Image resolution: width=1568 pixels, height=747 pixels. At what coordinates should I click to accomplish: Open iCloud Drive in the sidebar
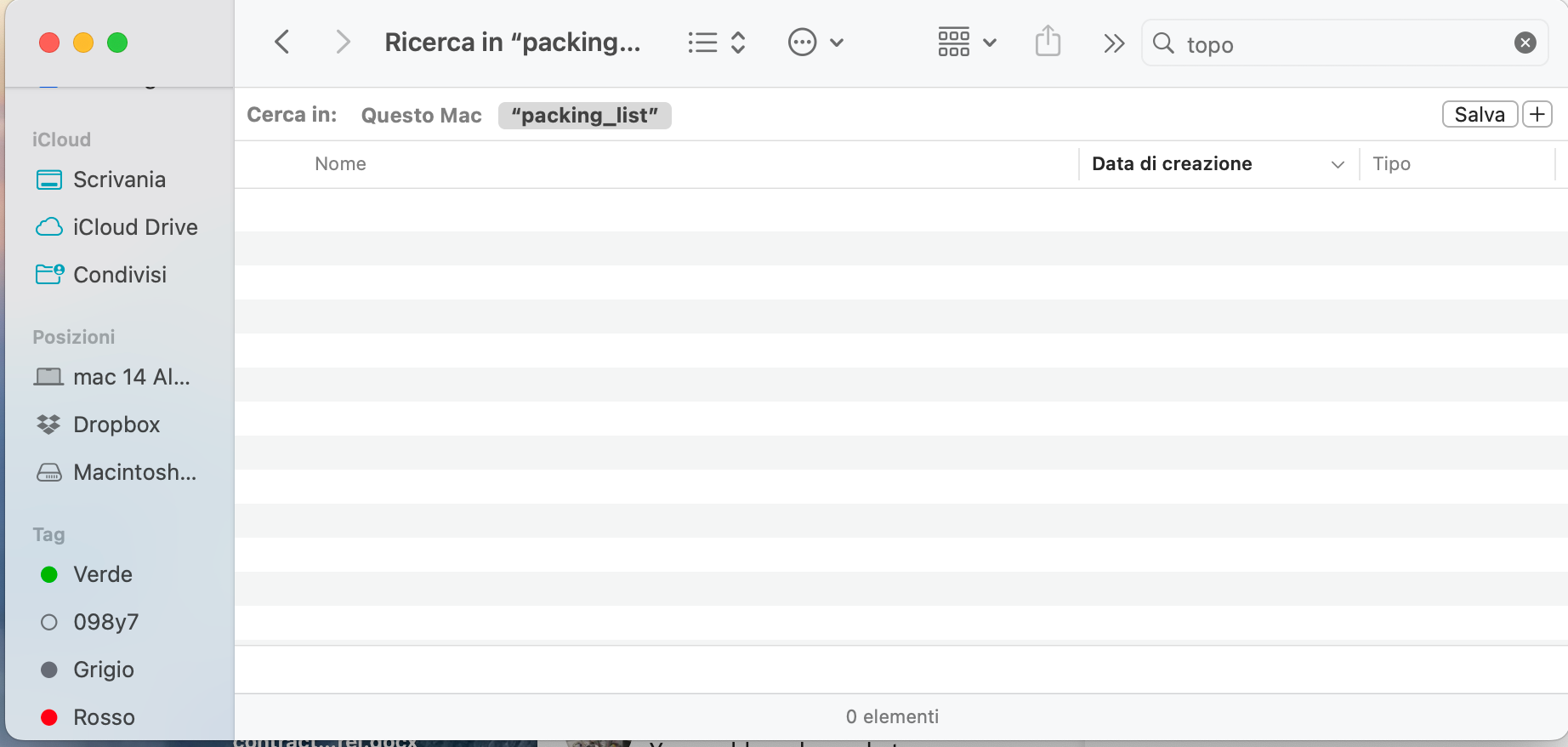(119, 227)
